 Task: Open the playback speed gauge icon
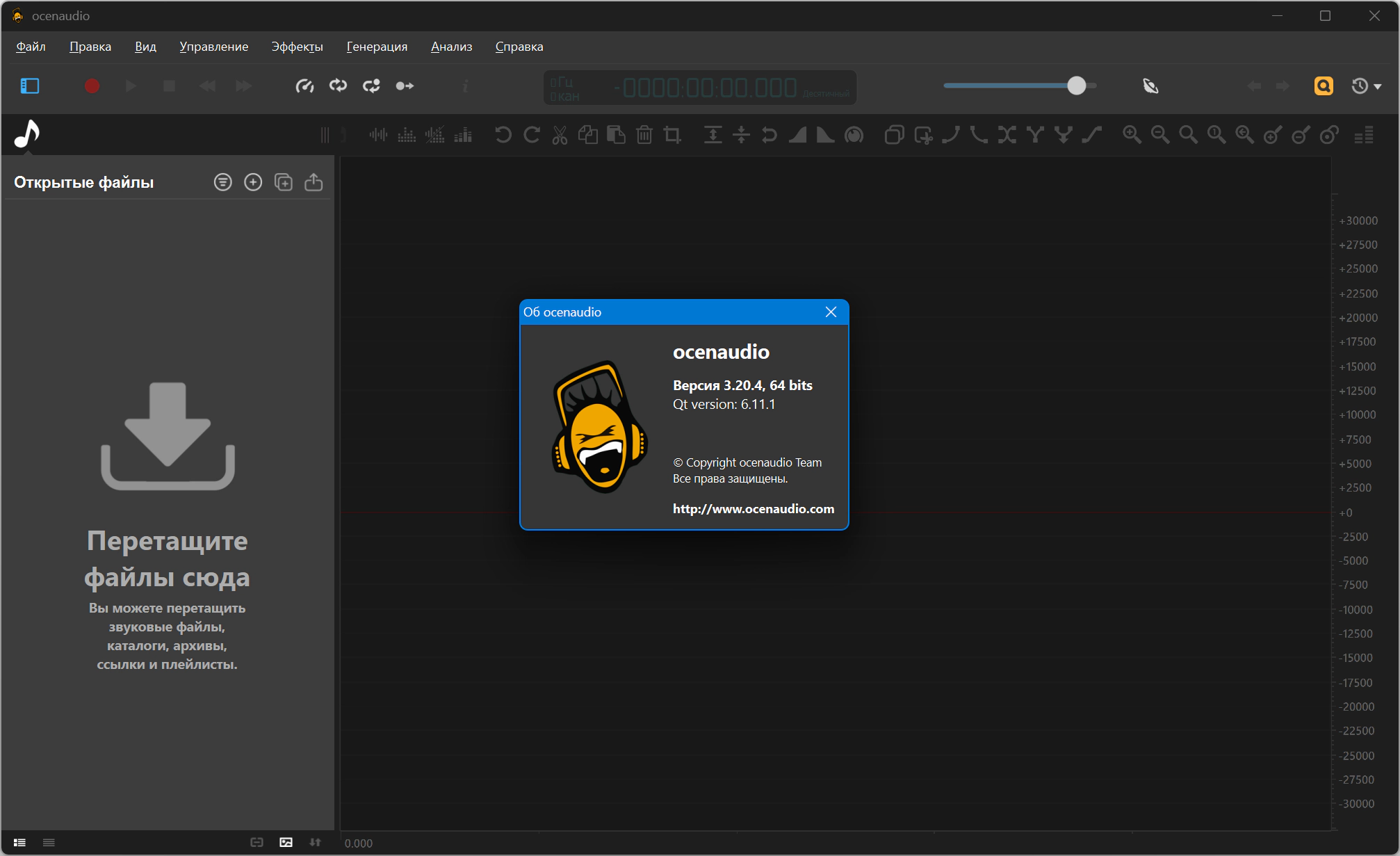pyautogui.click(x=305, y=86)
